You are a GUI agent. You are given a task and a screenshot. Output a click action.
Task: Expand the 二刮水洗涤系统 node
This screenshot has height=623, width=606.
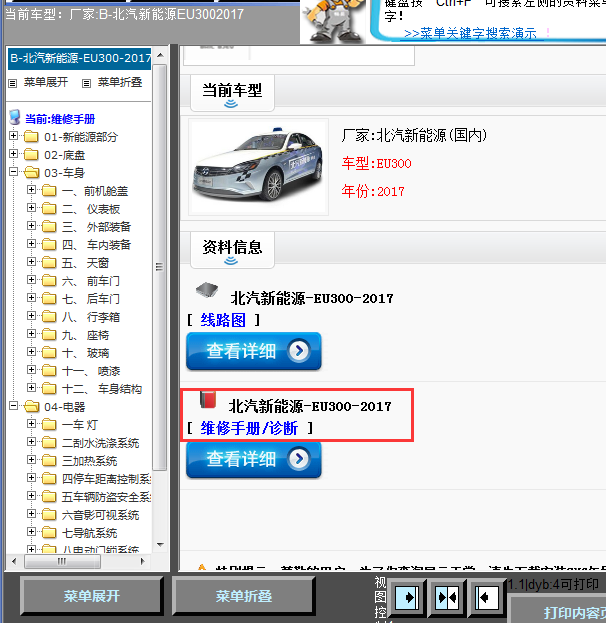31,441
